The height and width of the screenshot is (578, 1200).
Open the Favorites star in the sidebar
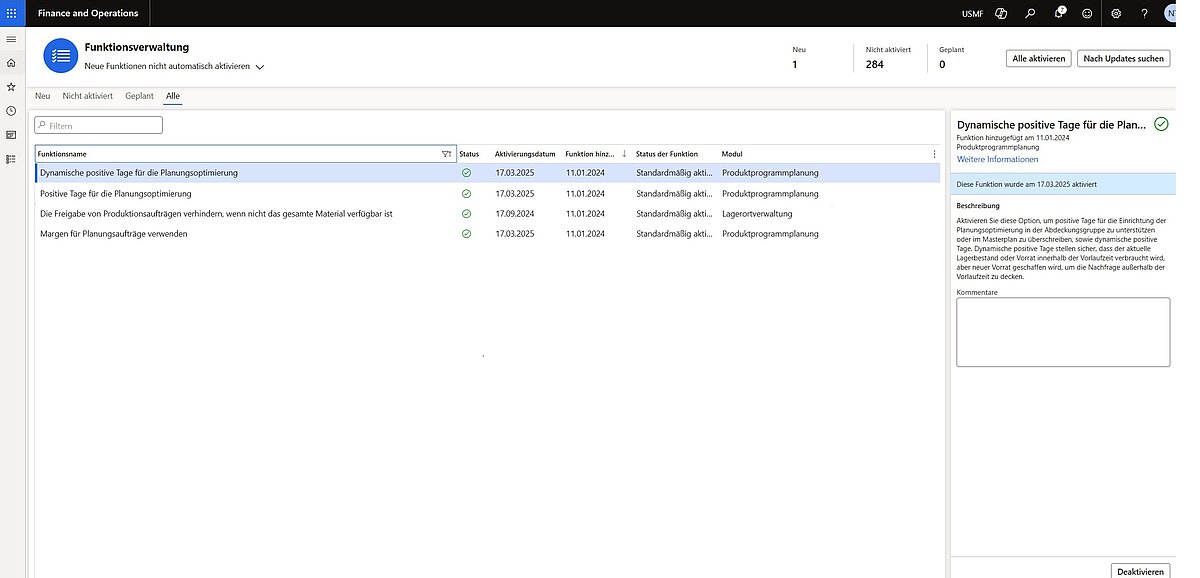point(11,85)
